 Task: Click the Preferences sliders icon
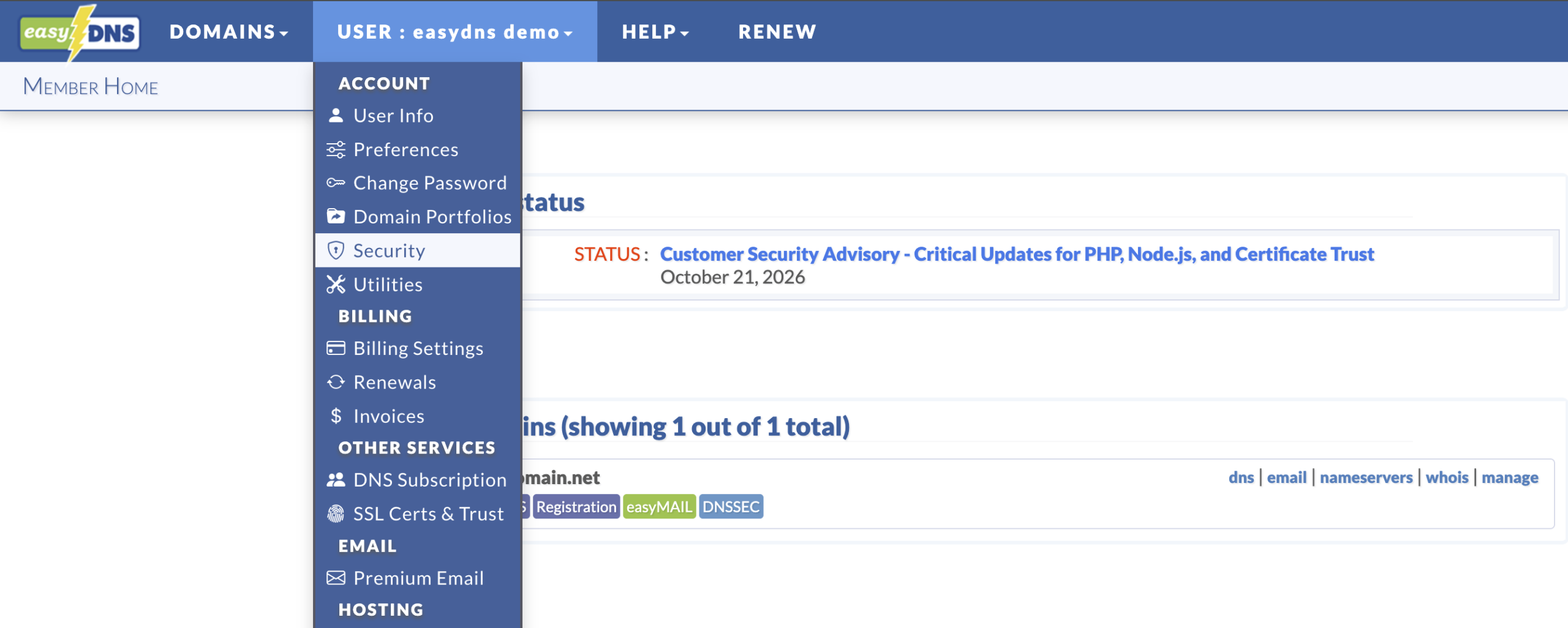pos(336,149)
